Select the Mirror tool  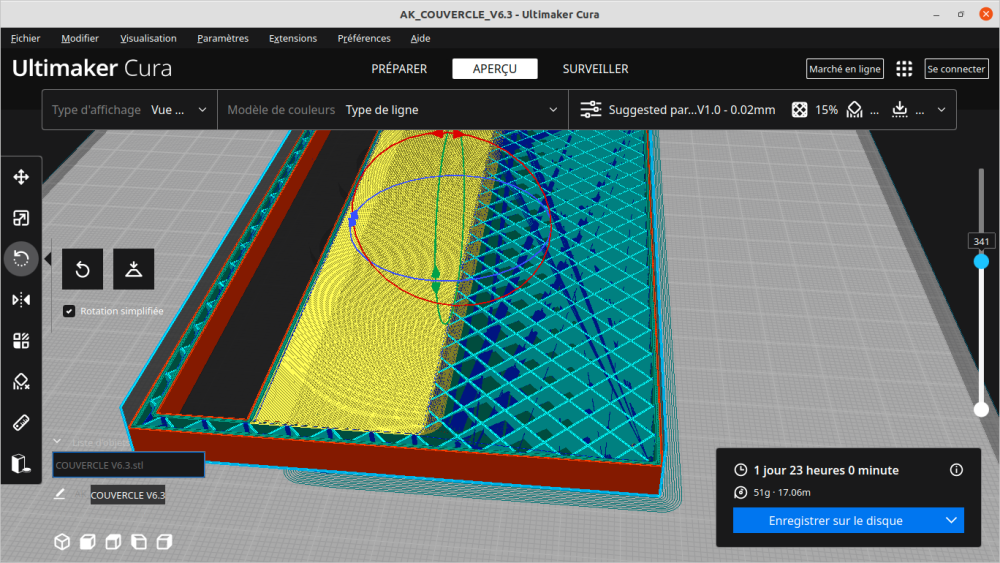pos(21,300)
